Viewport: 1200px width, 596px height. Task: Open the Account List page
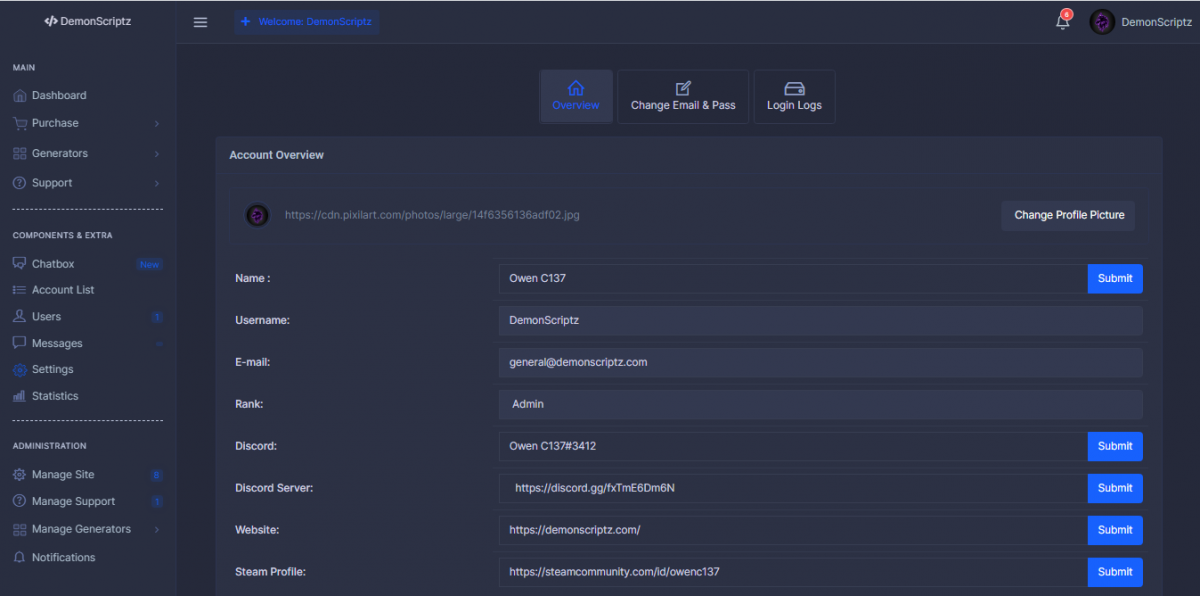coord(62,290)
